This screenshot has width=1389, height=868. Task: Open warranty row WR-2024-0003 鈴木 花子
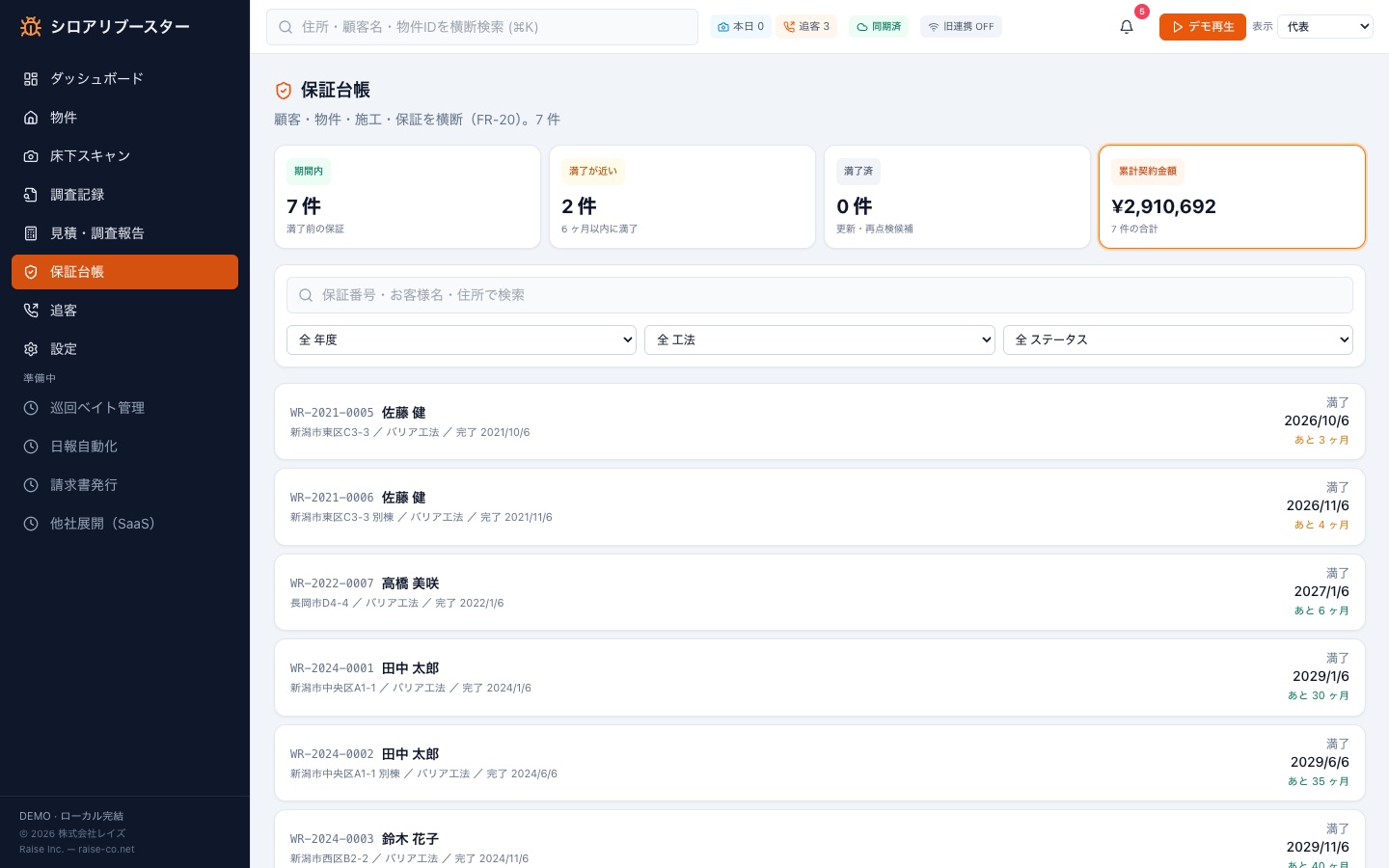point(820,839)
